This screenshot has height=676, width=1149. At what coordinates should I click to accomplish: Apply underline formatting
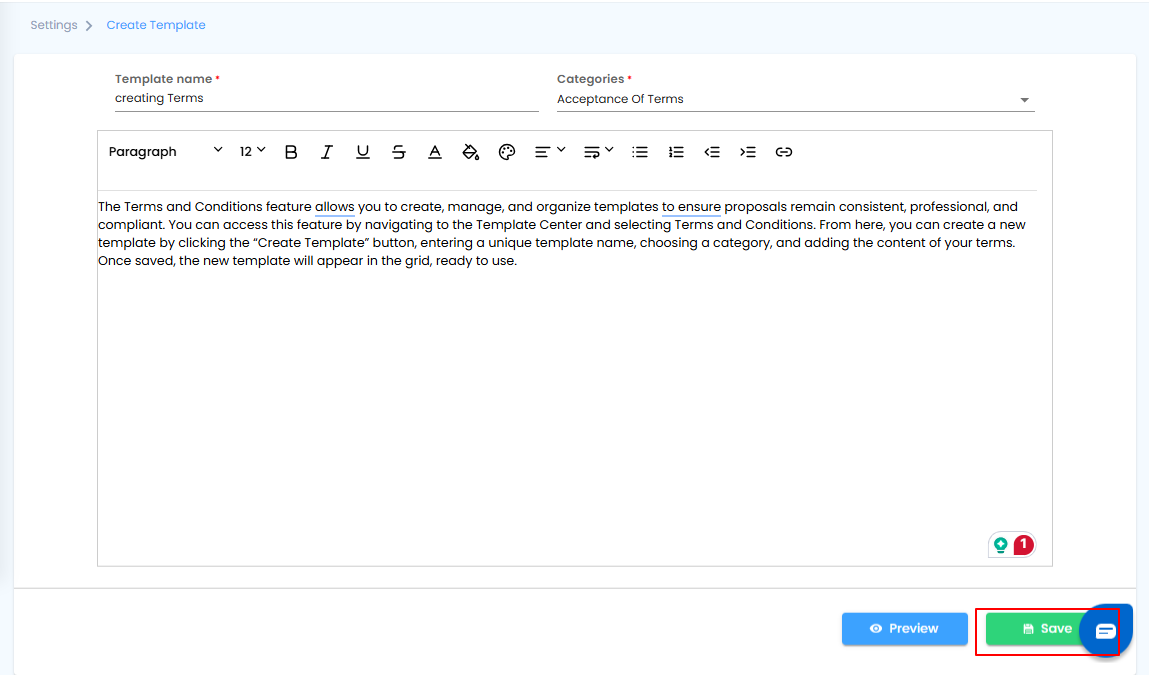[x=363, y=152]
